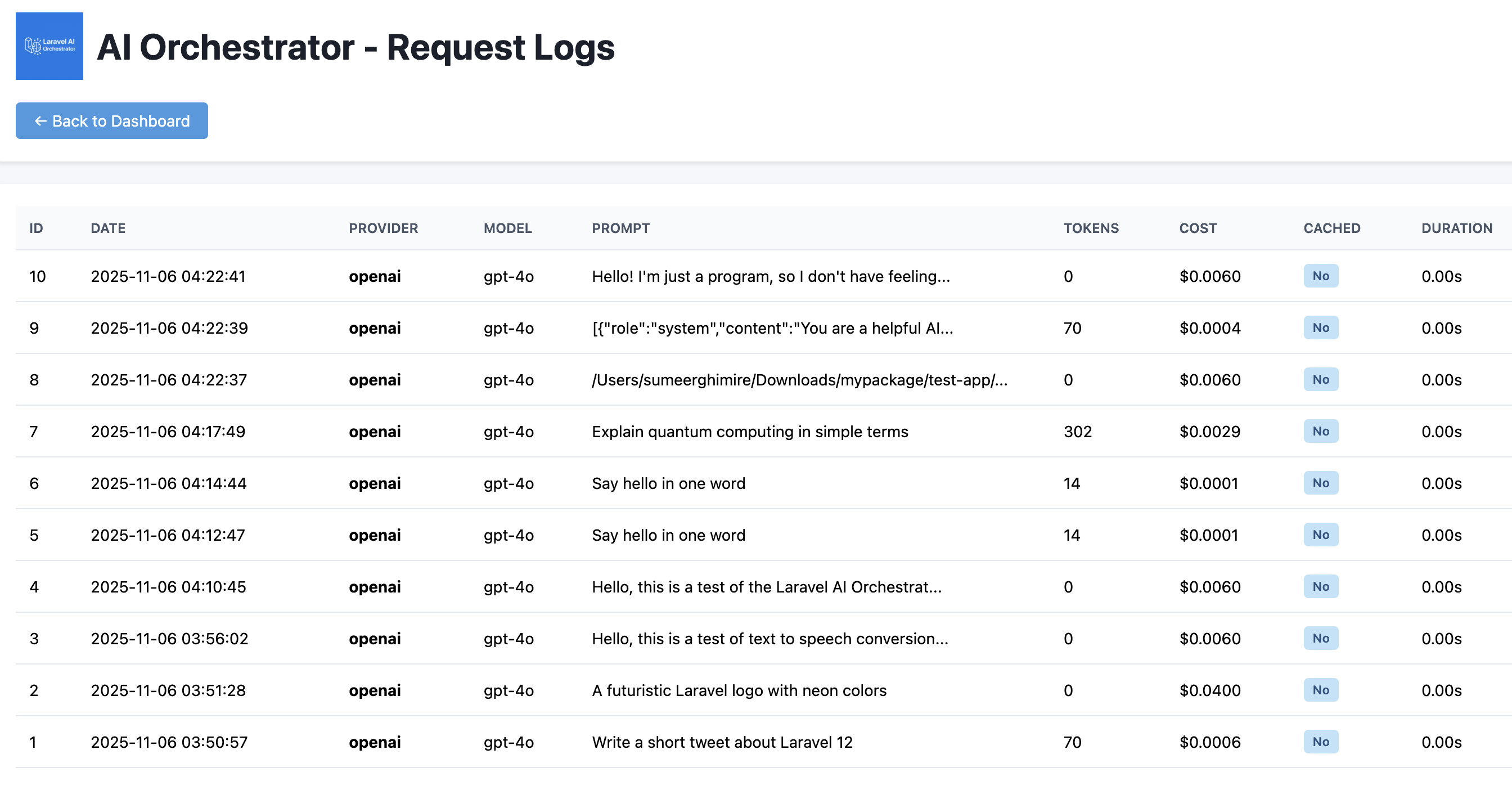1512x790 pixels.
Task: Click the Laravel AI Orchestrator logo icon
Action: 49,46
